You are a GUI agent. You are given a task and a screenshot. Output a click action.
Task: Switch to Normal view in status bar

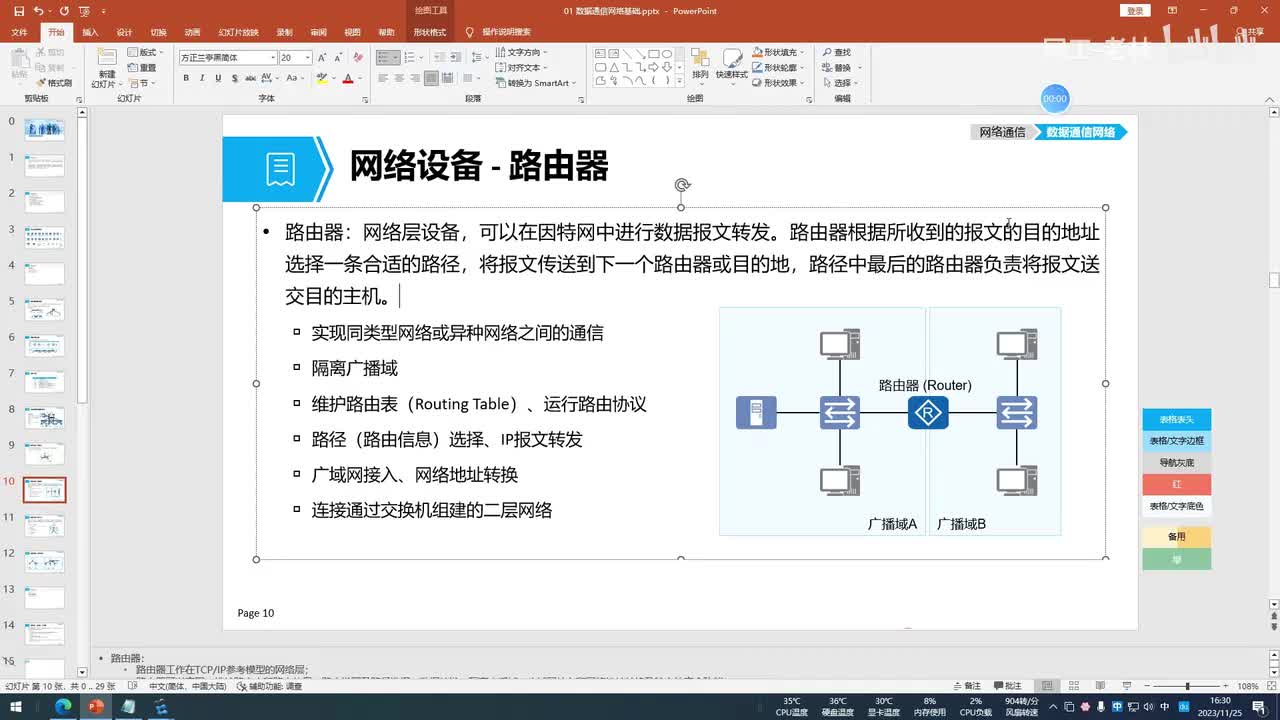pyautogui.click(x=1047, y=686)
